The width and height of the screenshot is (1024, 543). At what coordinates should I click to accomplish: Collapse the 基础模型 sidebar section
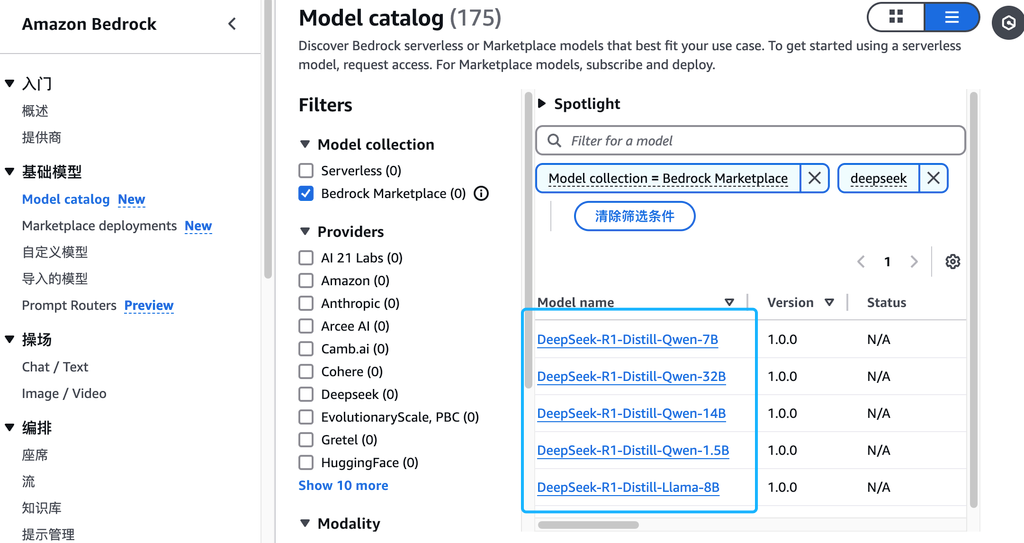(x=10, y=172)
